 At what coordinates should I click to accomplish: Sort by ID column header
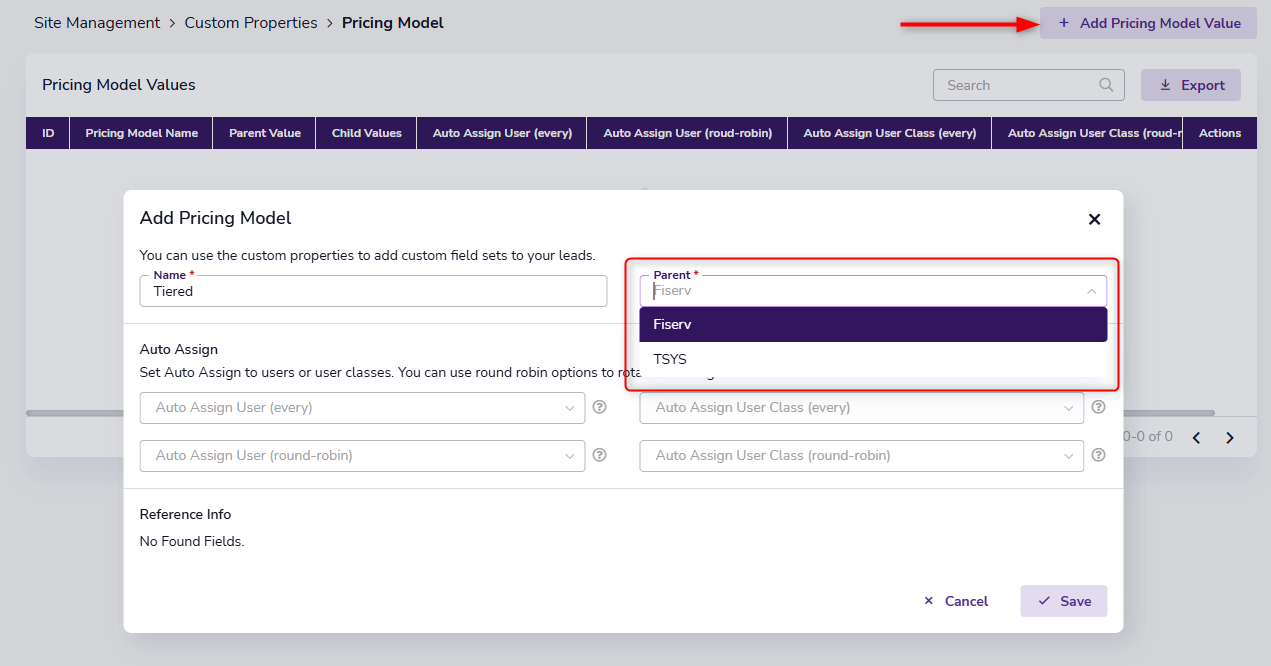tap(48, 133)
